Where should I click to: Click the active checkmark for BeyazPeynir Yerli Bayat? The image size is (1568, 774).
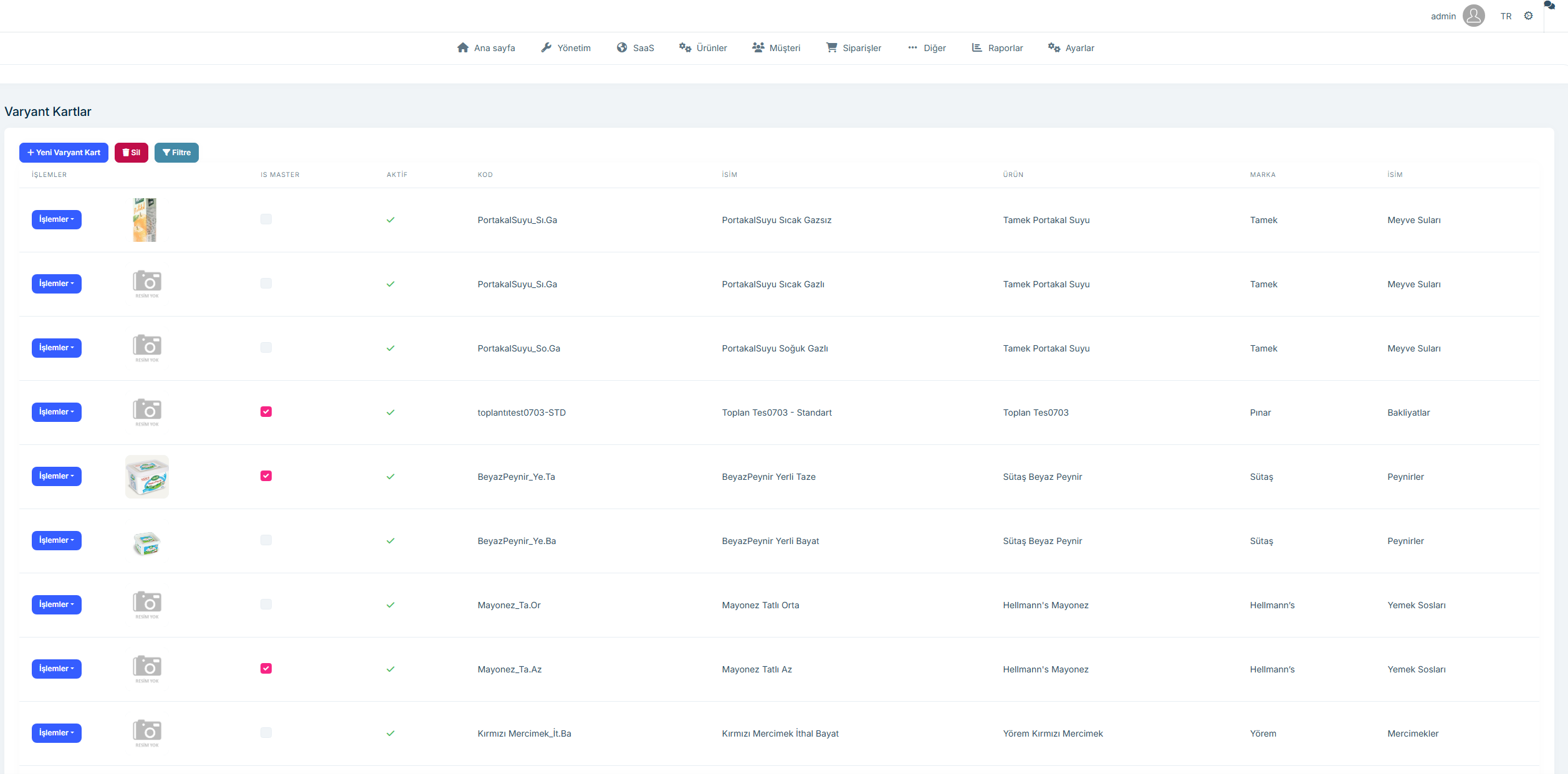(391, 541)
